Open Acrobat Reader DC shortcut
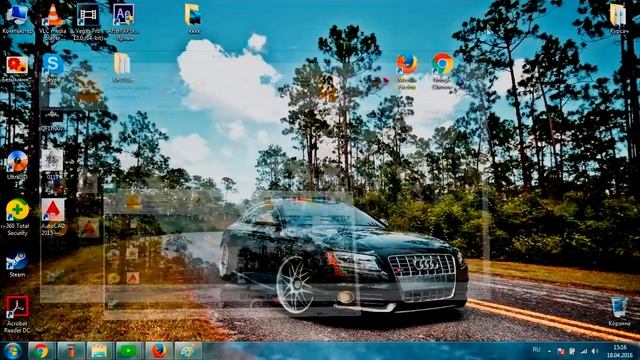Image resolution: width=640 pixels, height=360 pixels. [x=17, y=314]
